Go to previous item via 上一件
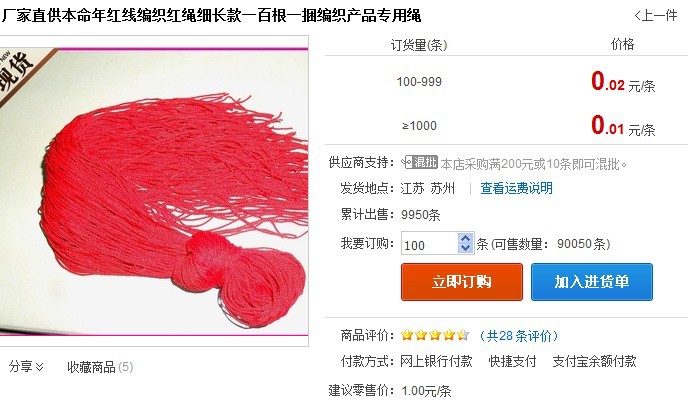 656,16
